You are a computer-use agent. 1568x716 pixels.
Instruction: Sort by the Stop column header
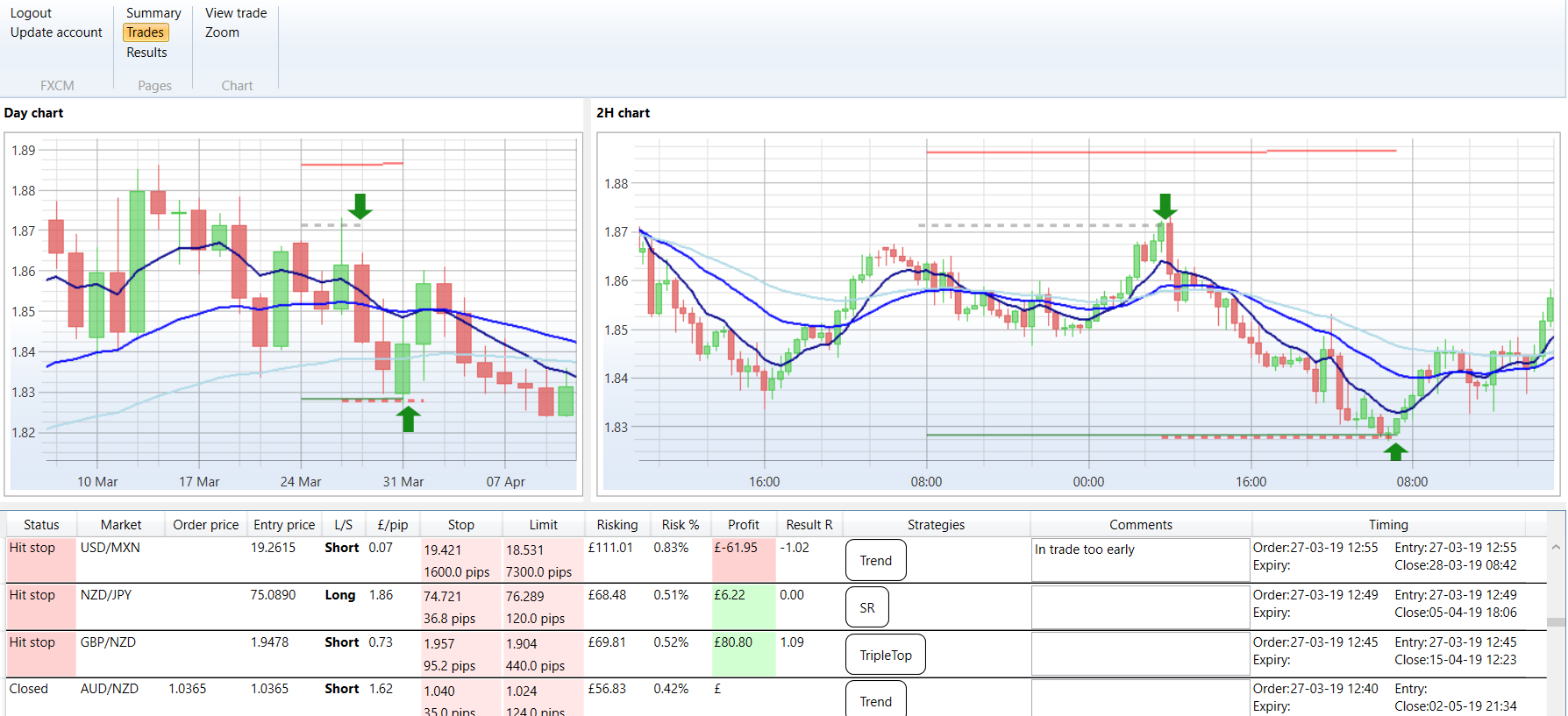click(x=461, y=525)
